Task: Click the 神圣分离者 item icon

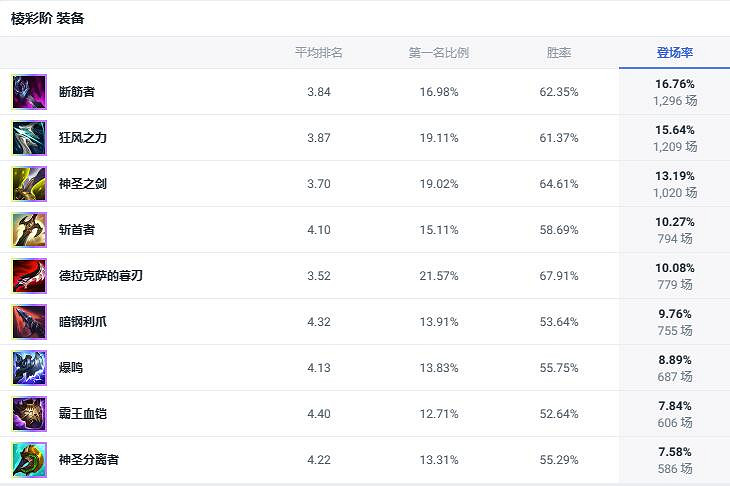Action: [29, 460]
